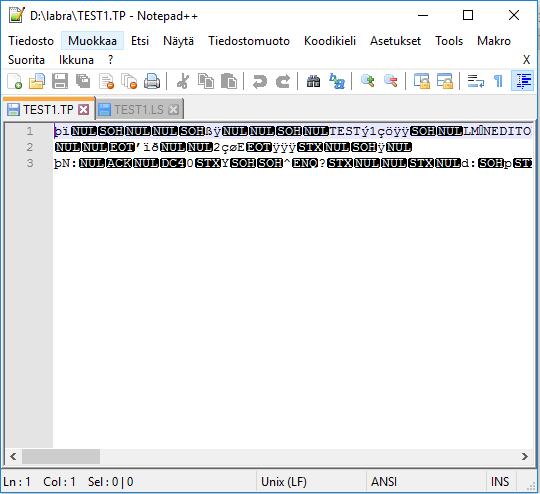
Task: Open the Koodikieli menu
Action: (x=330, y=41)
